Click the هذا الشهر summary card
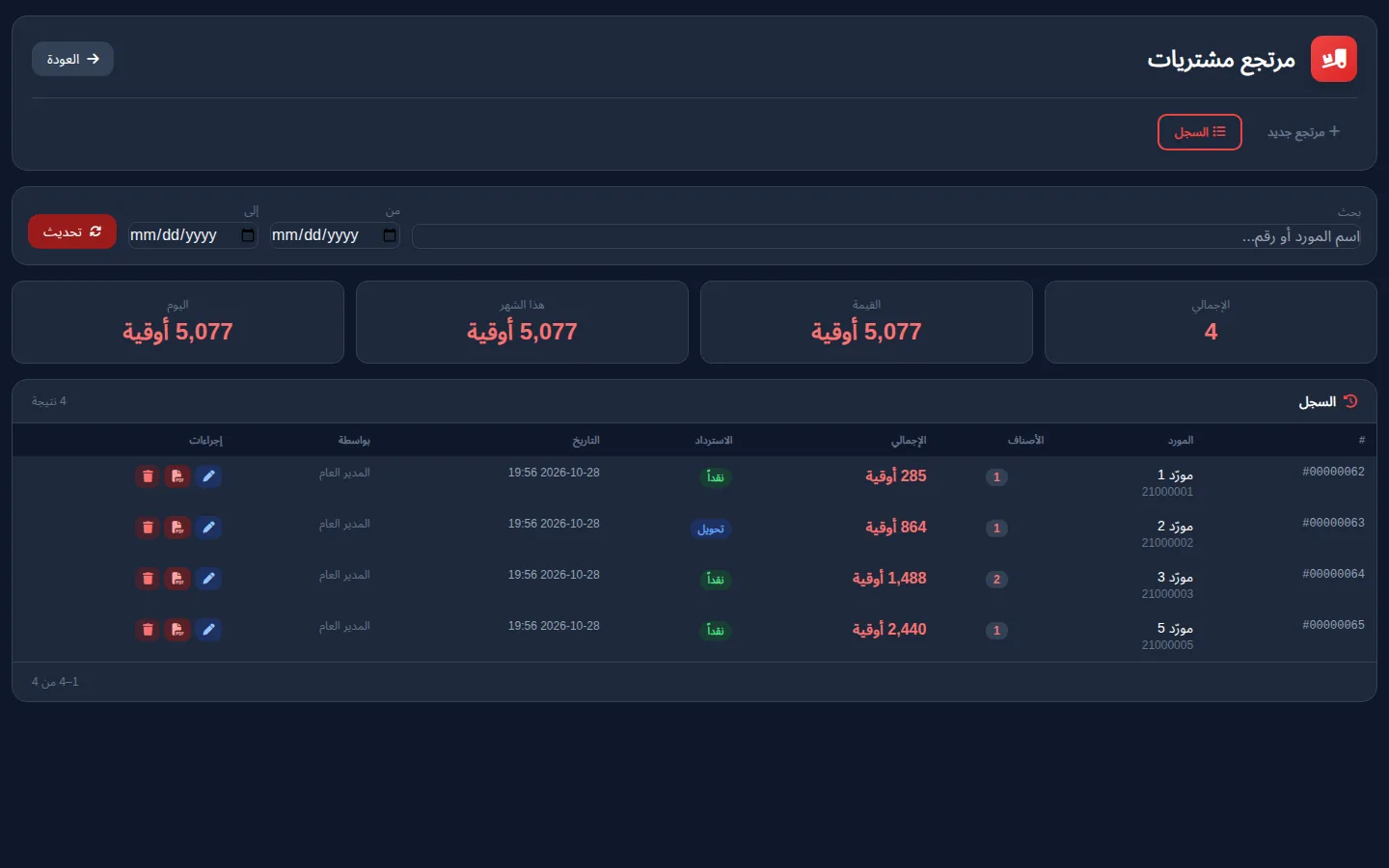The image size is (1389, 868). pyautogui.click(x=522, y=322)
